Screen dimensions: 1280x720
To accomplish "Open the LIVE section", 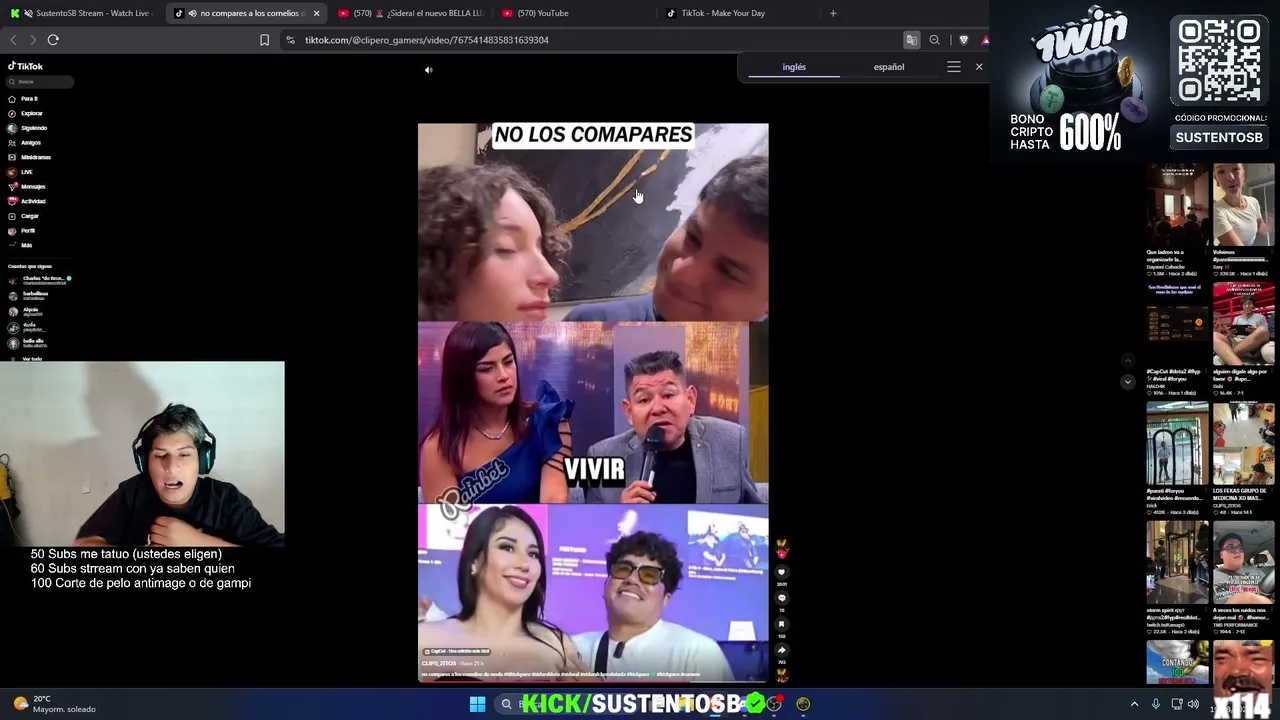I will click(x=20, y=172).
